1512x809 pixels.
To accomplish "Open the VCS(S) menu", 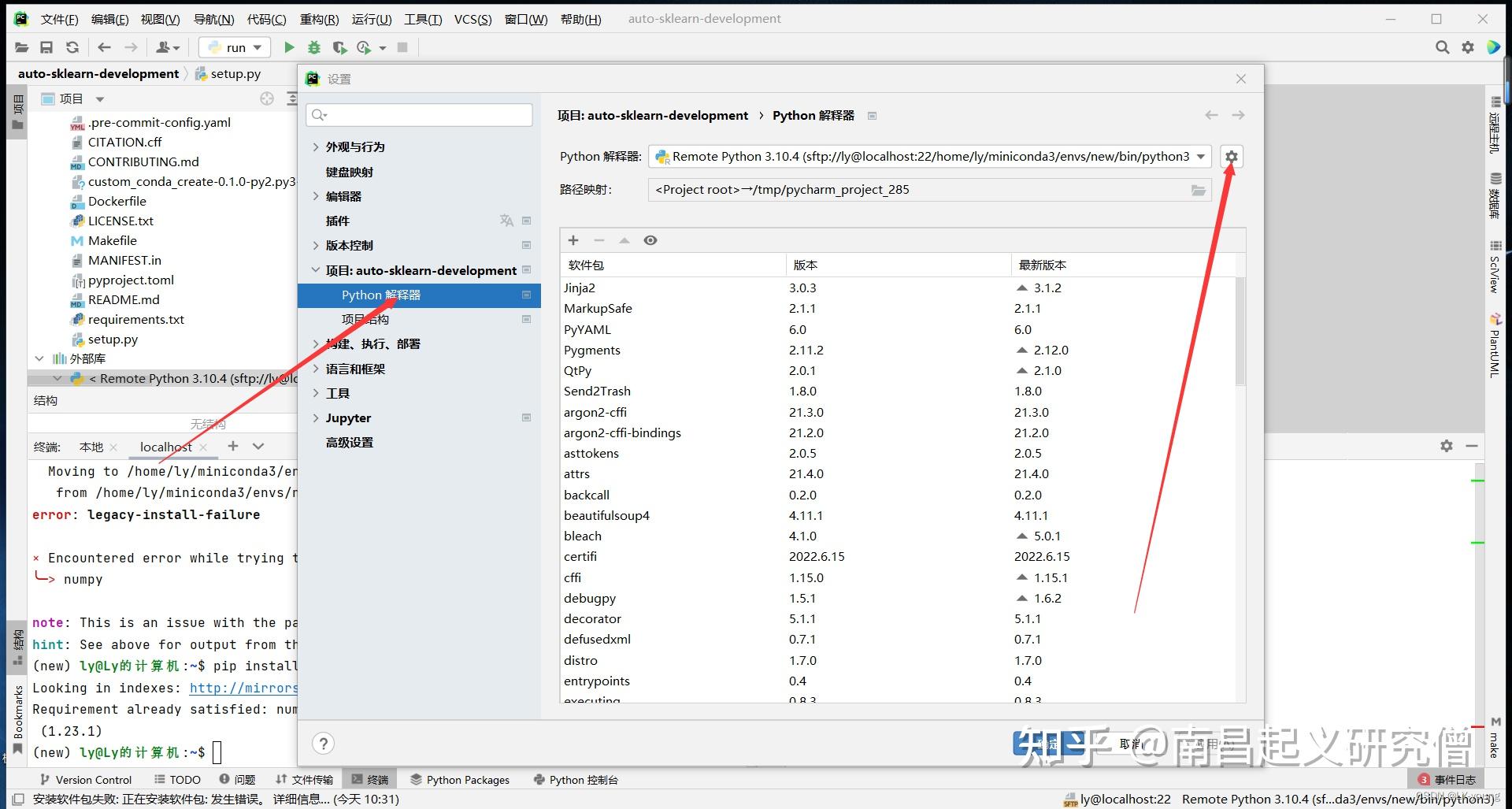I will pyautogui.click(x=472, y=19).
